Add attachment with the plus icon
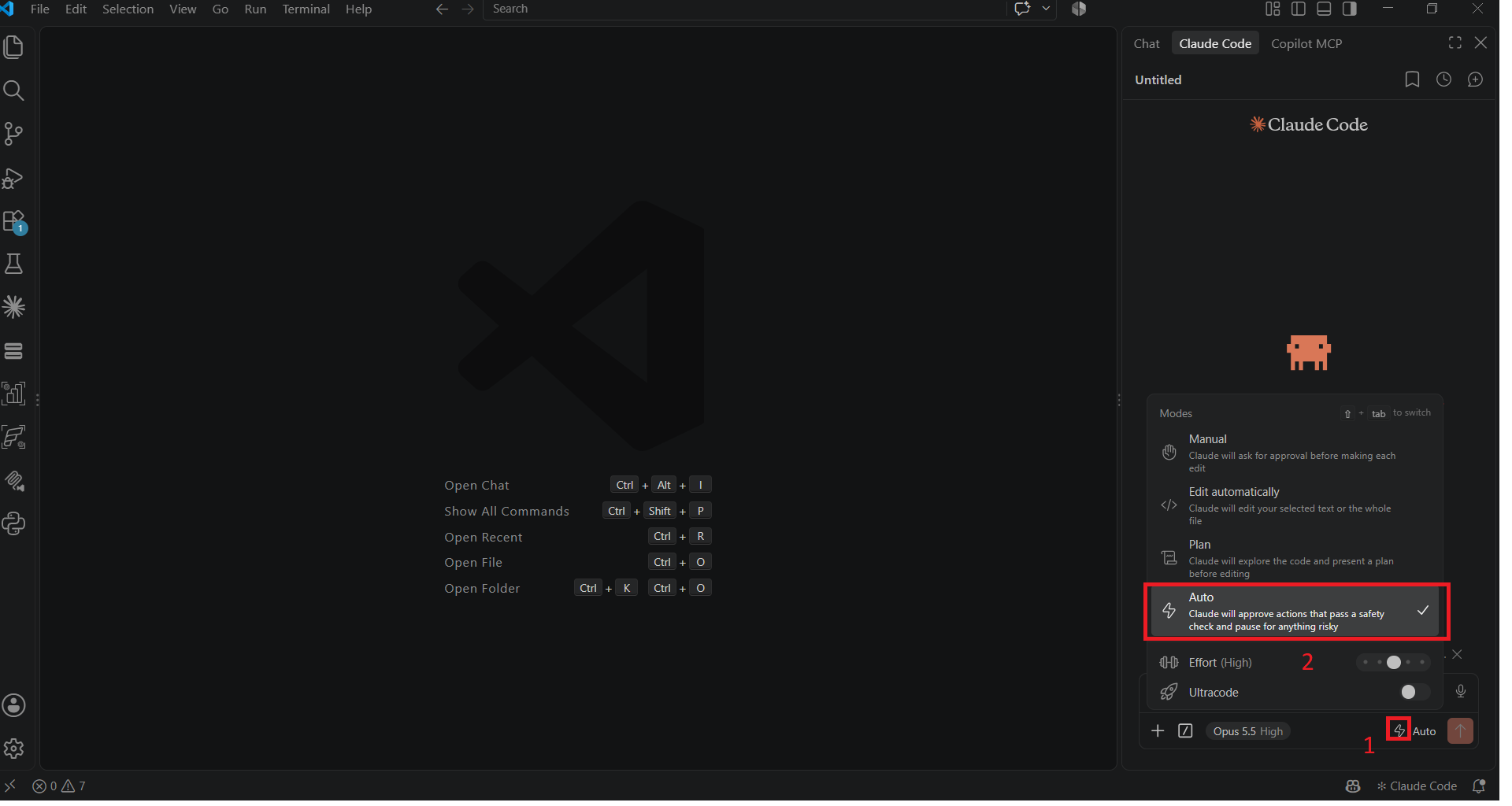 tap(1158, 731)
